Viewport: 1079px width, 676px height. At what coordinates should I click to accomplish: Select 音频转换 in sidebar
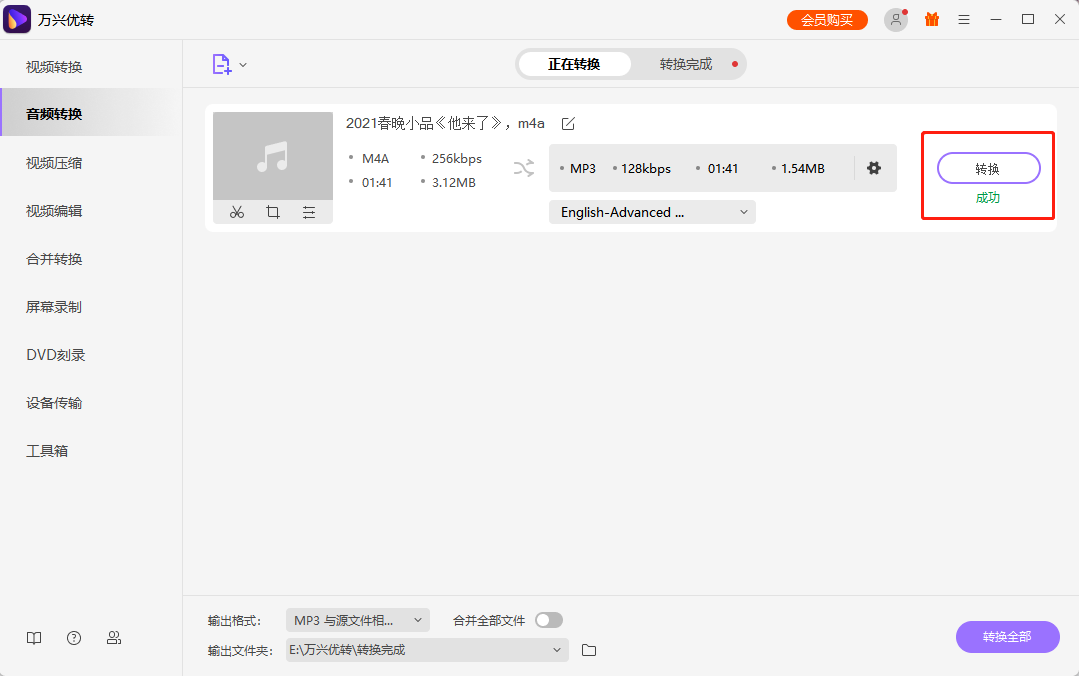(54, 114)
